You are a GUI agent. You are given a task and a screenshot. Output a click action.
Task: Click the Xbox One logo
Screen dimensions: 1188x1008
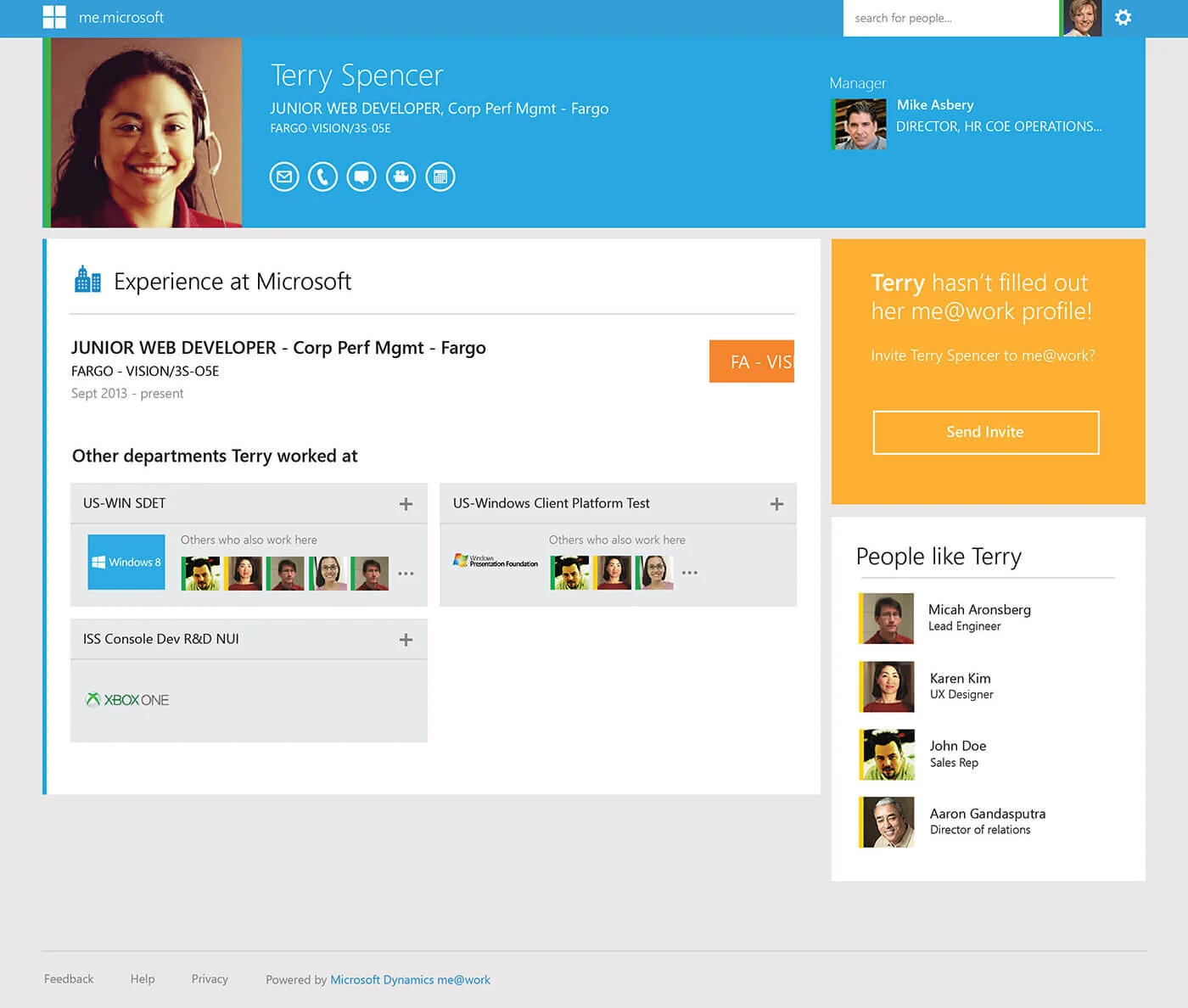128,700
